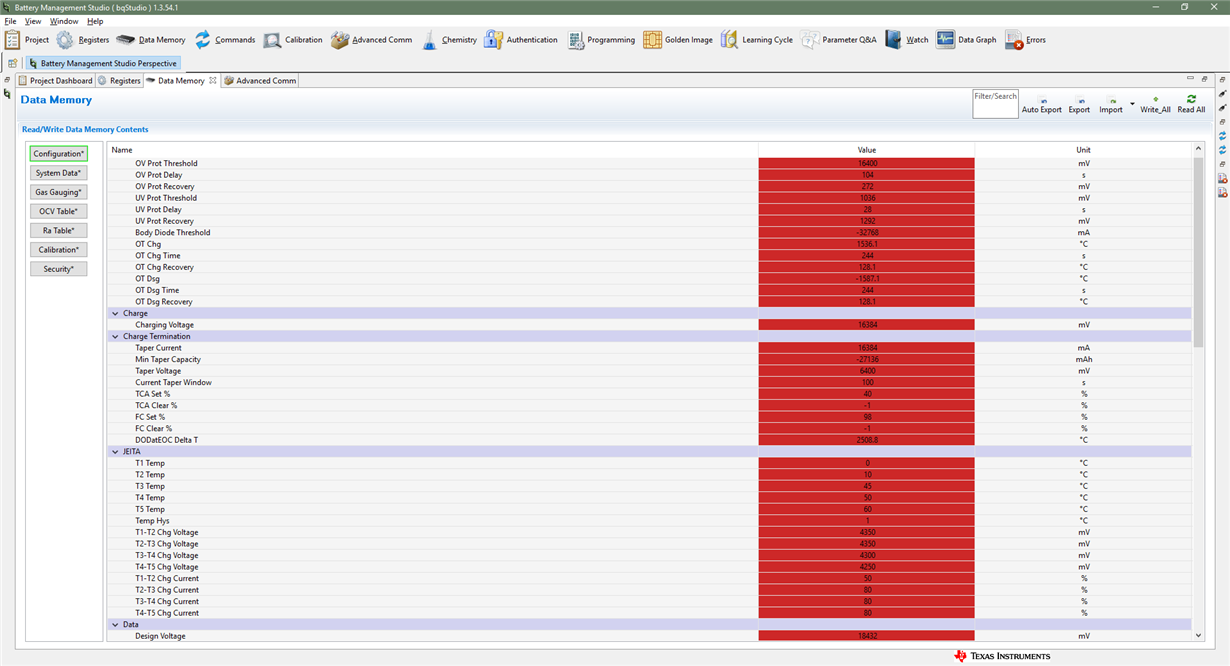Select the DODatEOC Delta T value cell
This screenshot has width=1230, height=666.
click(x=866, y=440)
